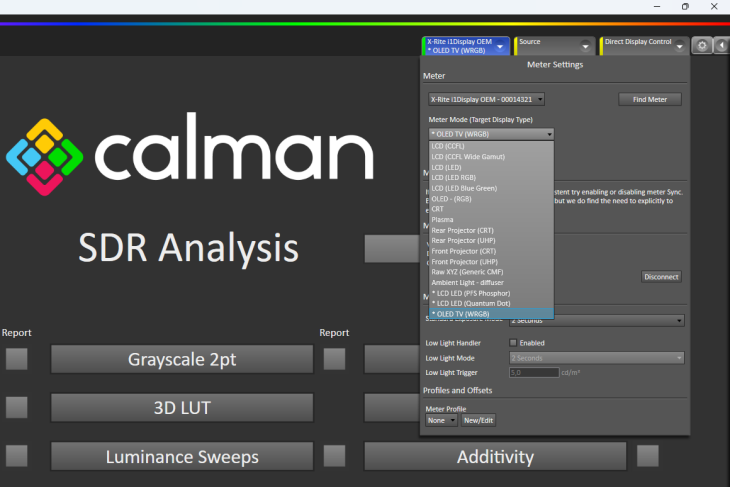The width and height of the screenshot is (730, 487).
Task: Click the Low Light Trigger input field
Action: coord(534,372)
